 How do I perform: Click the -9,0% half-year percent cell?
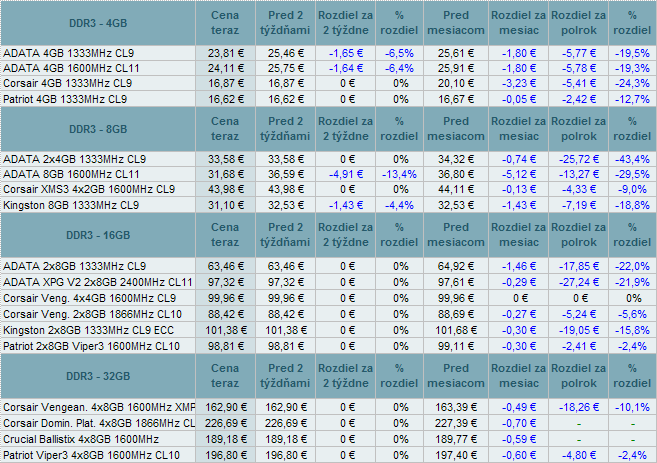(632, 189)
